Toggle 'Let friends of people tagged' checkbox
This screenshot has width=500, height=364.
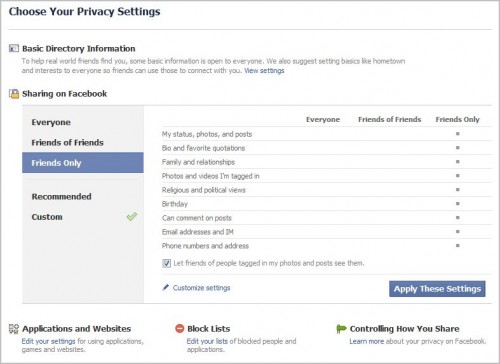pos(166,263)
